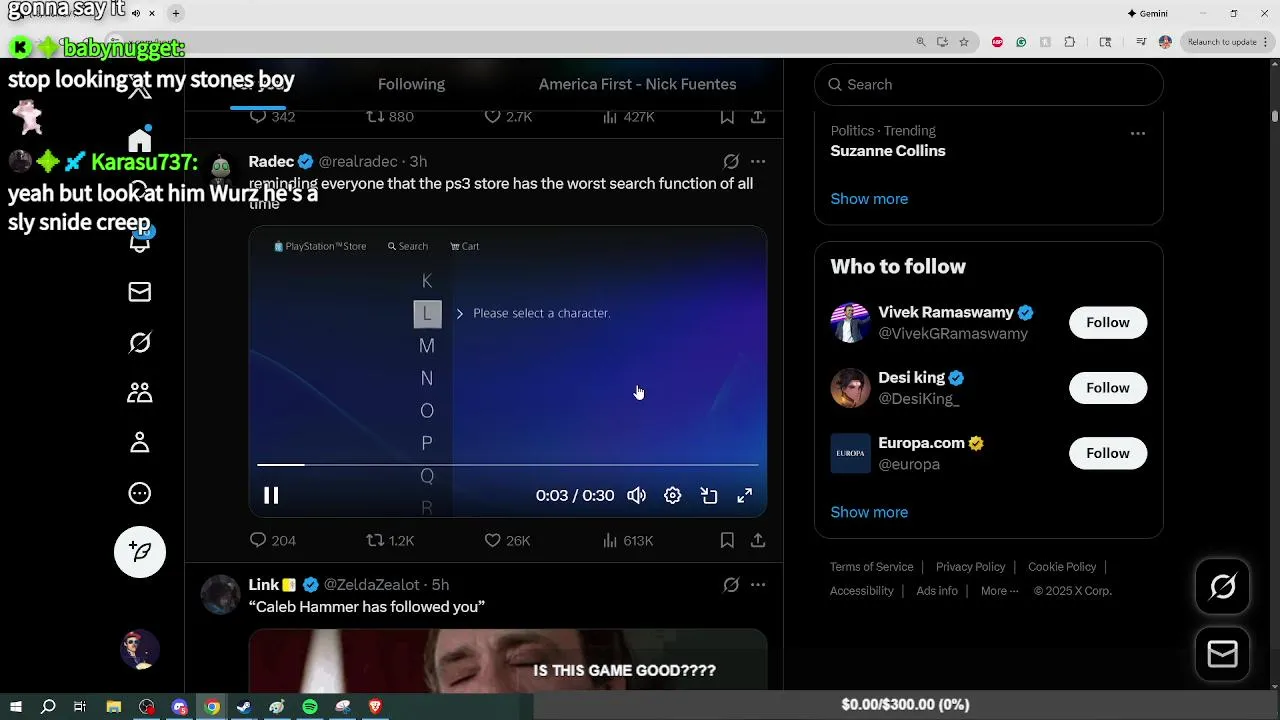Open floating Messages button at bottom right
The height and width of the screenshot is (720, 1280).
click(x=1223, y=654)
